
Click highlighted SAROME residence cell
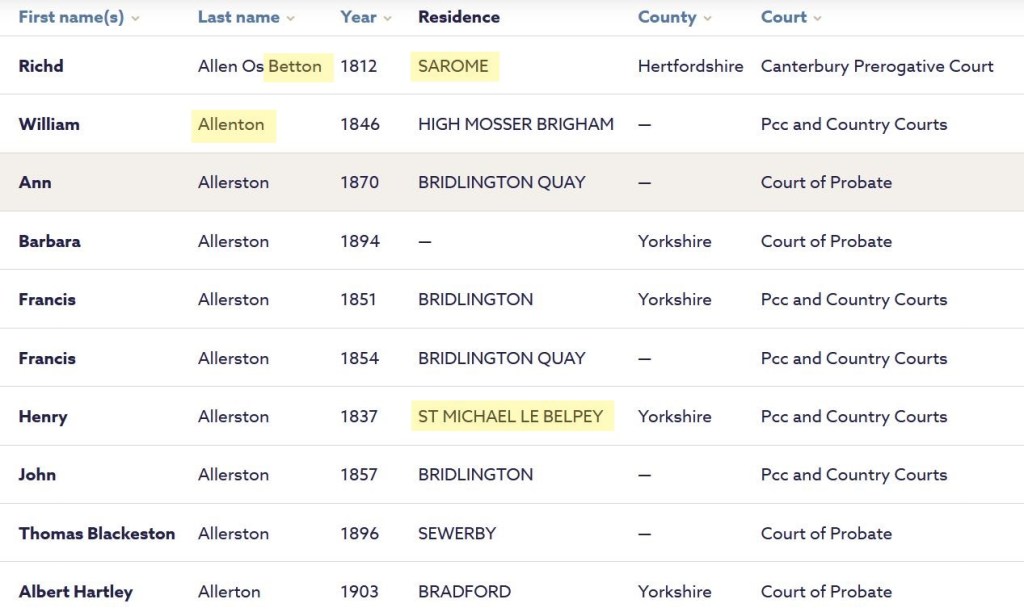454,66
